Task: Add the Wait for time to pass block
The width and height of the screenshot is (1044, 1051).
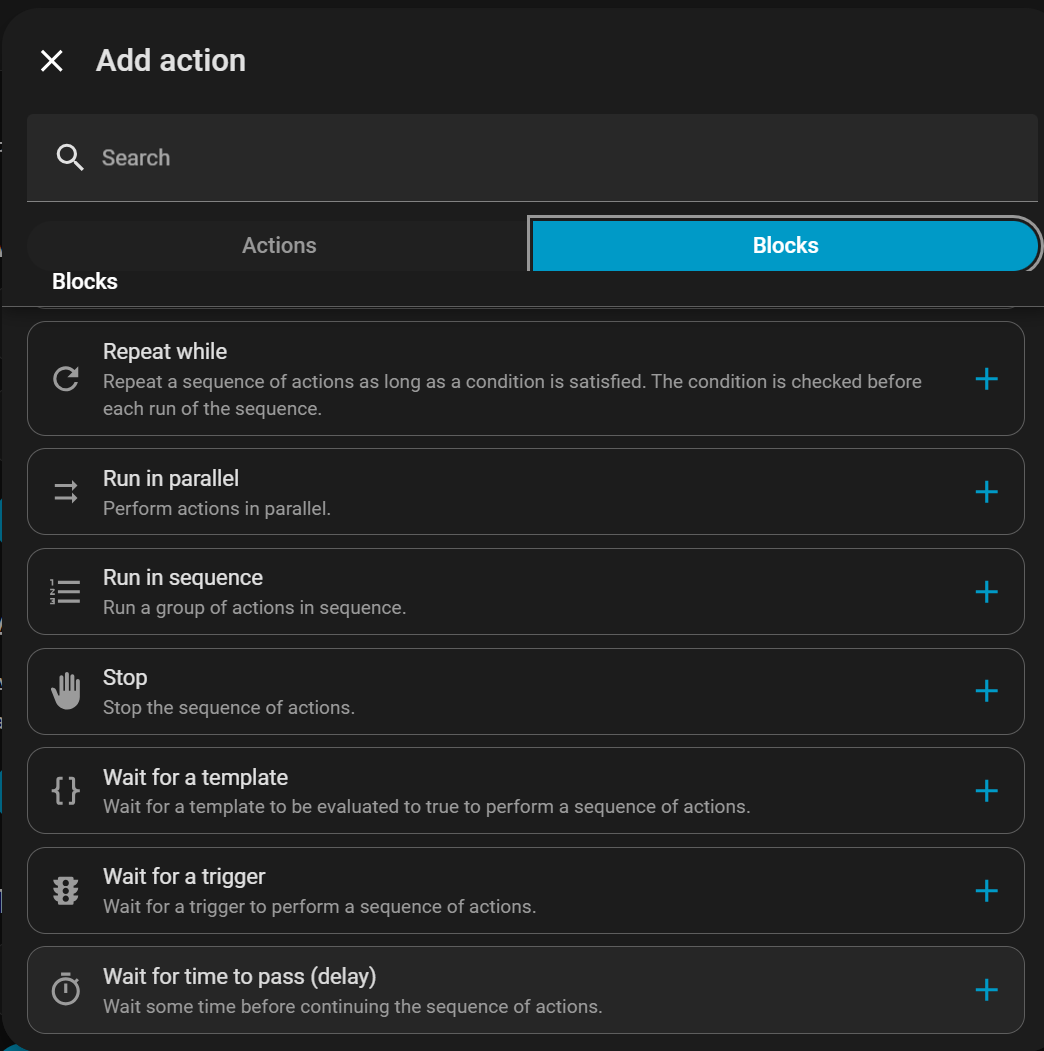Action: pyautogui.click(x=986, y=990)
